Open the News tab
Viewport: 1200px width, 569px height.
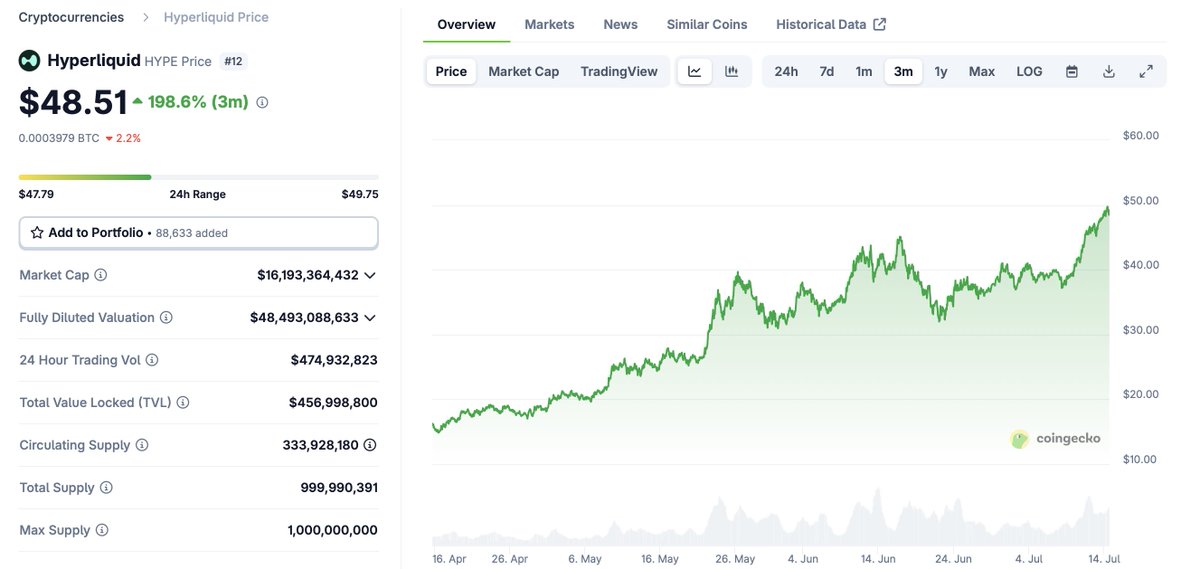[x=620, y=24]
